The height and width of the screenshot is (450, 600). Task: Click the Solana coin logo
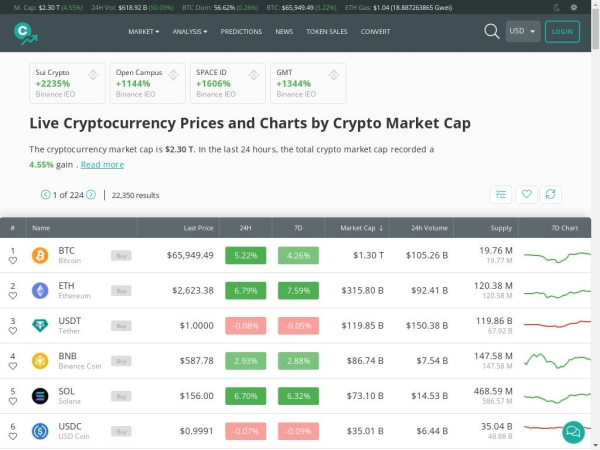click(40, 396)
